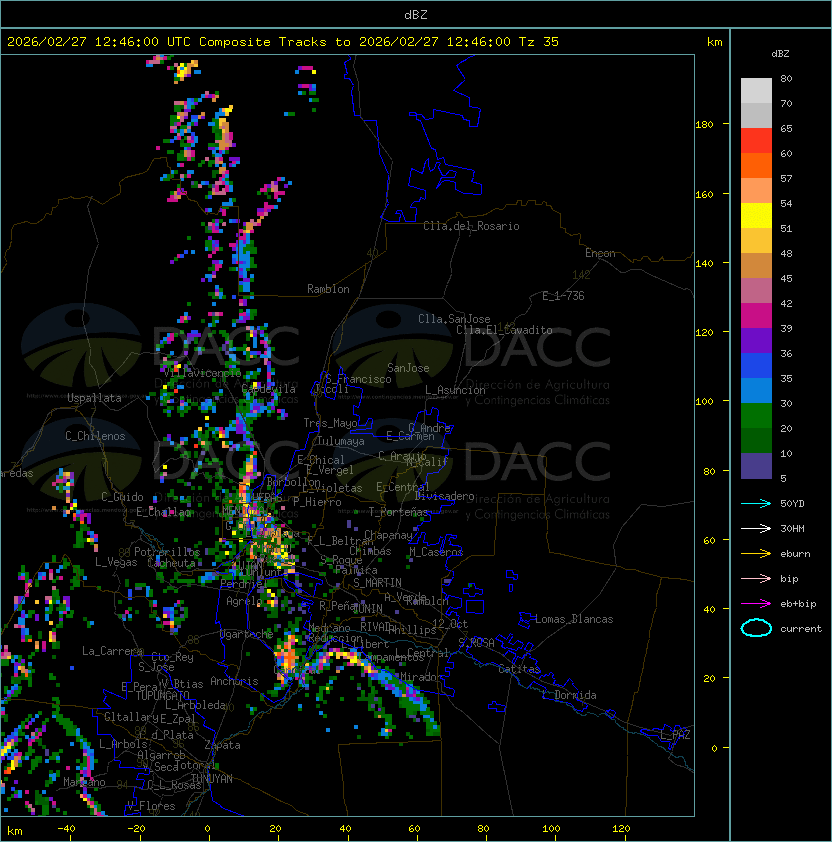Click the 'km' unit label at the bottom left
The height and width of the screenshot is (842, 832).
point(15,831)
